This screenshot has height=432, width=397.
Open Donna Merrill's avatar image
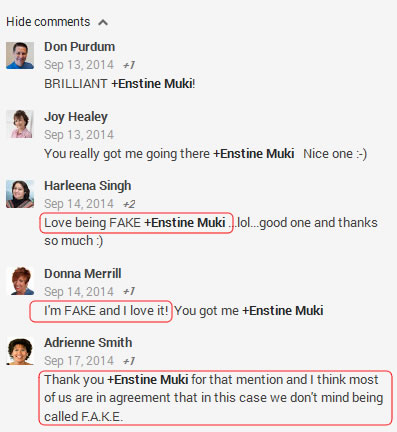[20, 281]
